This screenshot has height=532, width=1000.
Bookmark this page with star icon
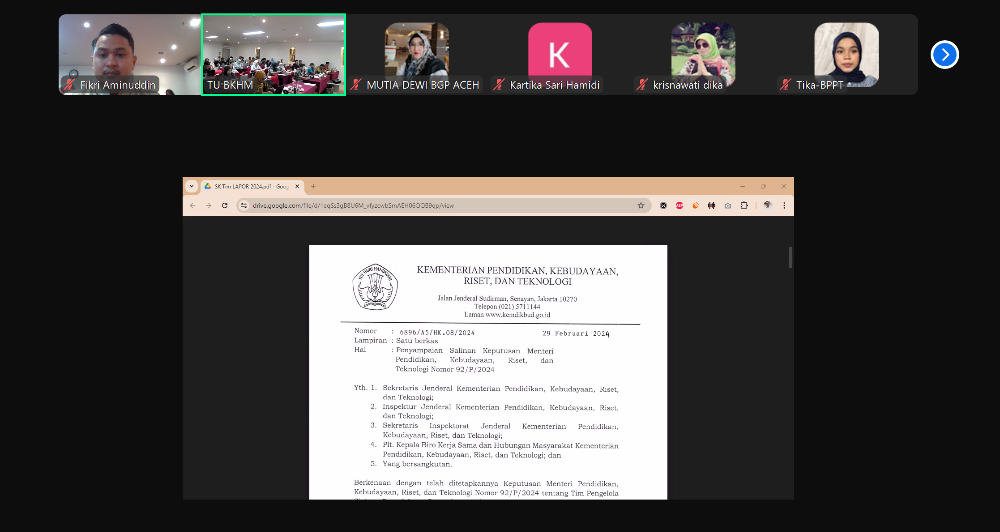click(x=641, y=205)
